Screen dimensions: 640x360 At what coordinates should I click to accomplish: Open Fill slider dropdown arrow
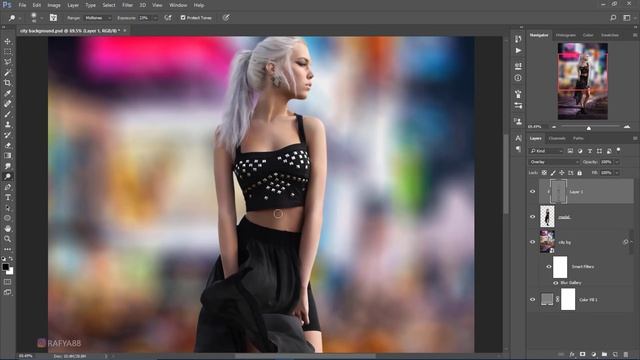[x=617, y=173]
